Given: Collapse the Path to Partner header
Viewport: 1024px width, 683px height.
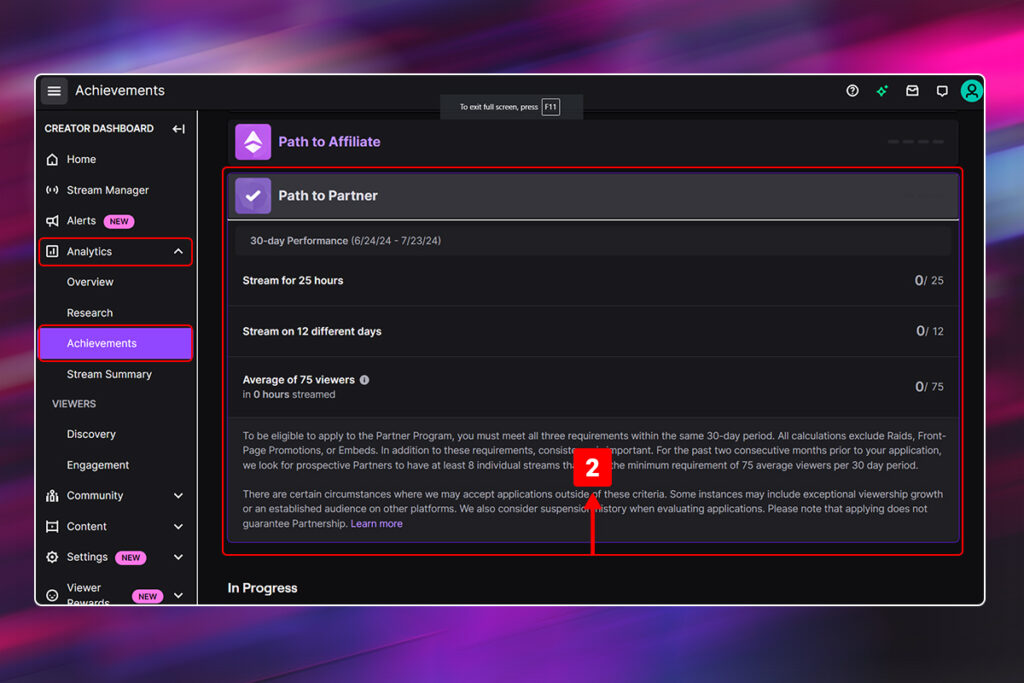Looking at the screenshot, I should coord(593,195).
